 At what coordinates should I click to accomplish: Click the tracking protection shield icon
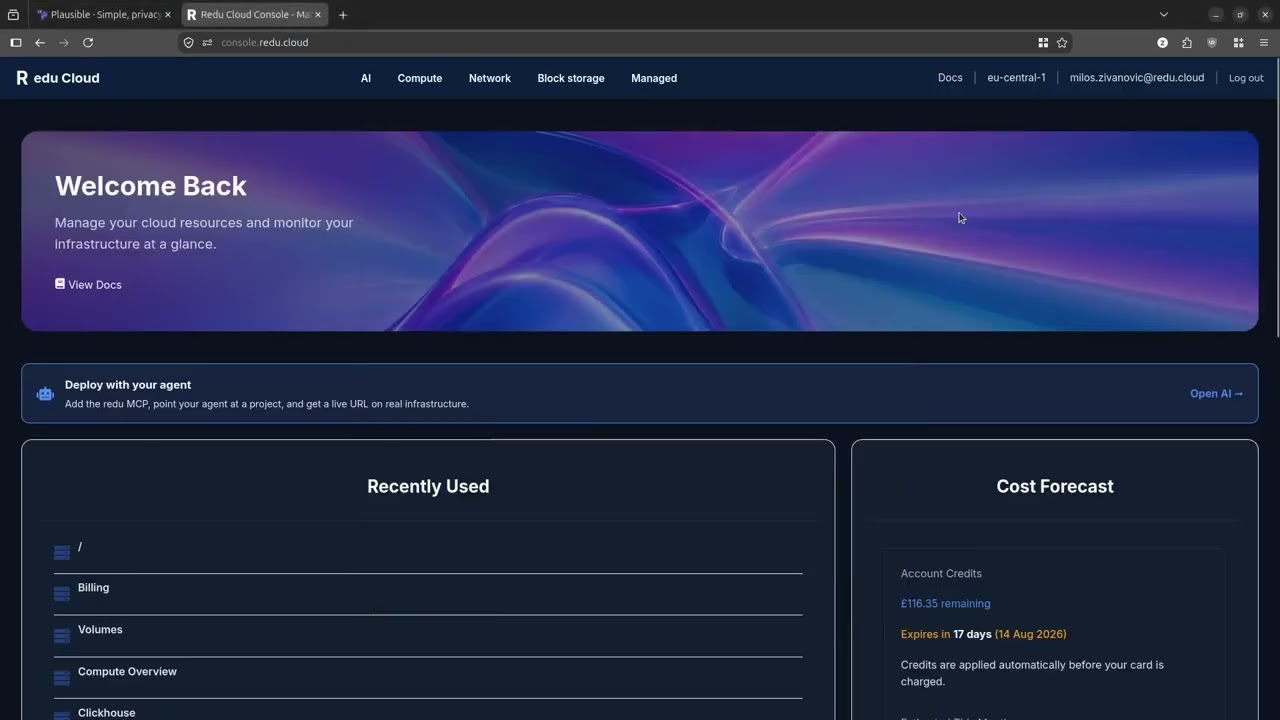coord(188,43)
